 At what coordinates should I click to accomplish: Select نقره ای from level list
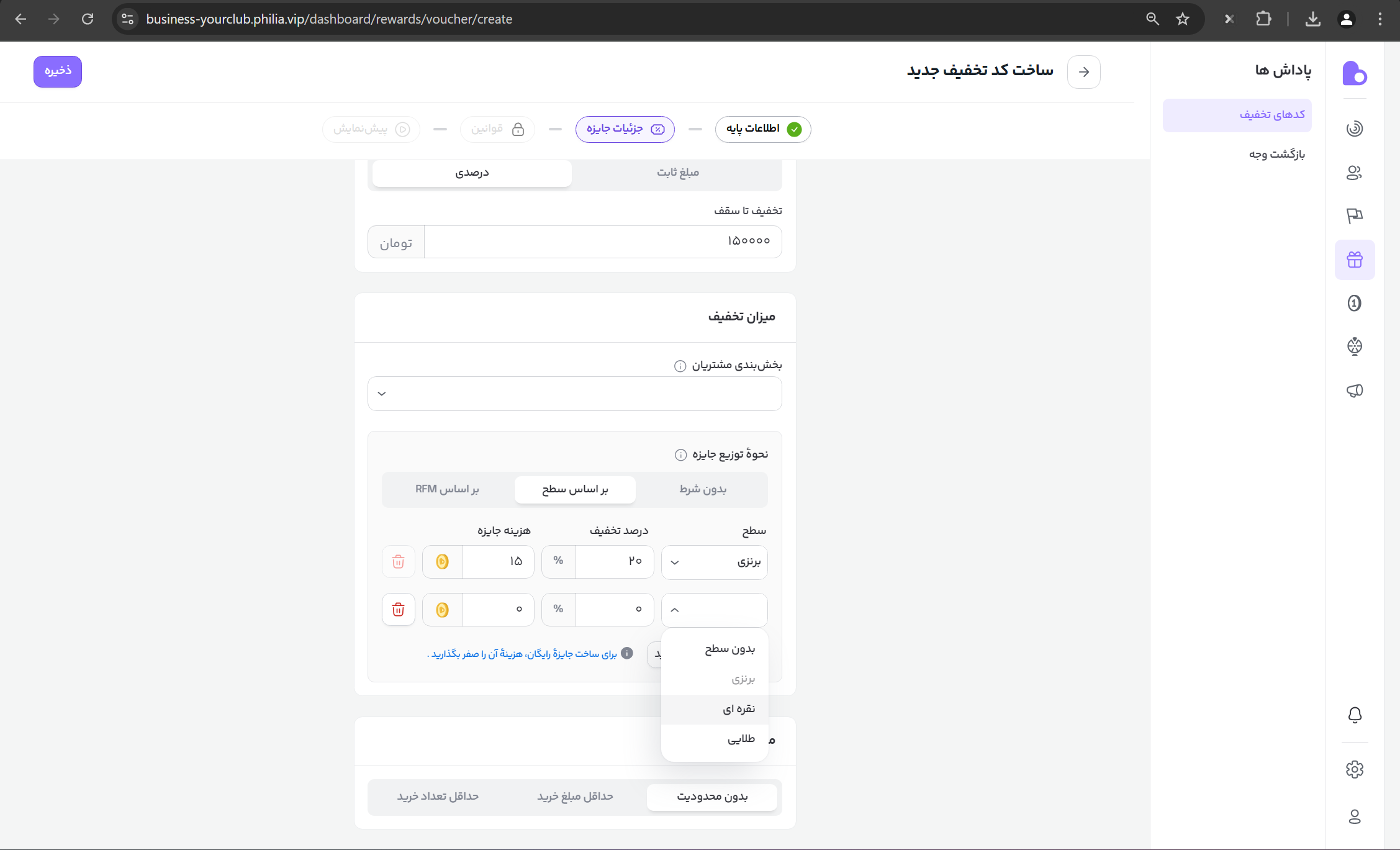738,709
